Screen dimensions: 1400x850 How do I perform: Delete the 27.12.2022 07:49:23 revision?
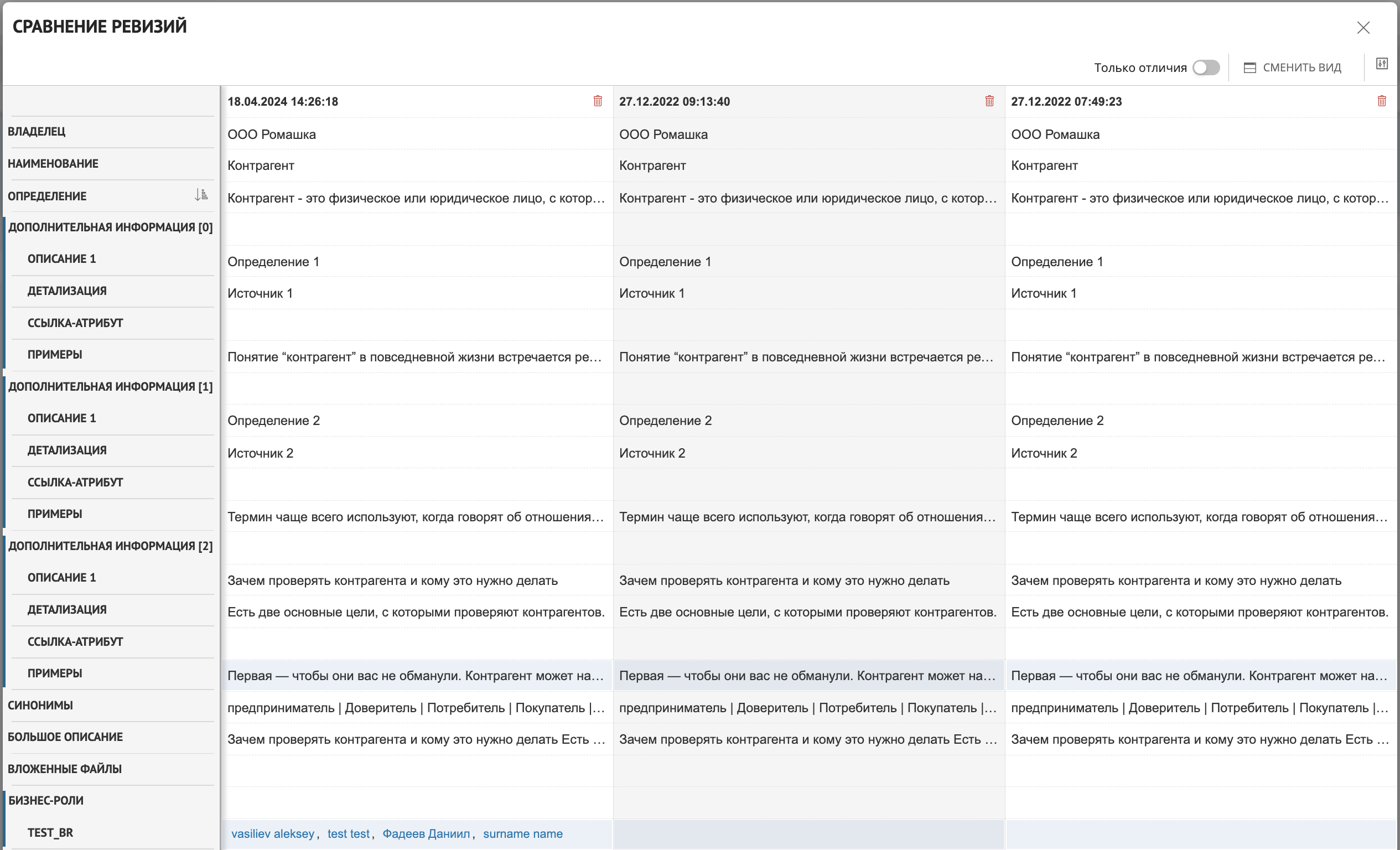(1382, 101)
